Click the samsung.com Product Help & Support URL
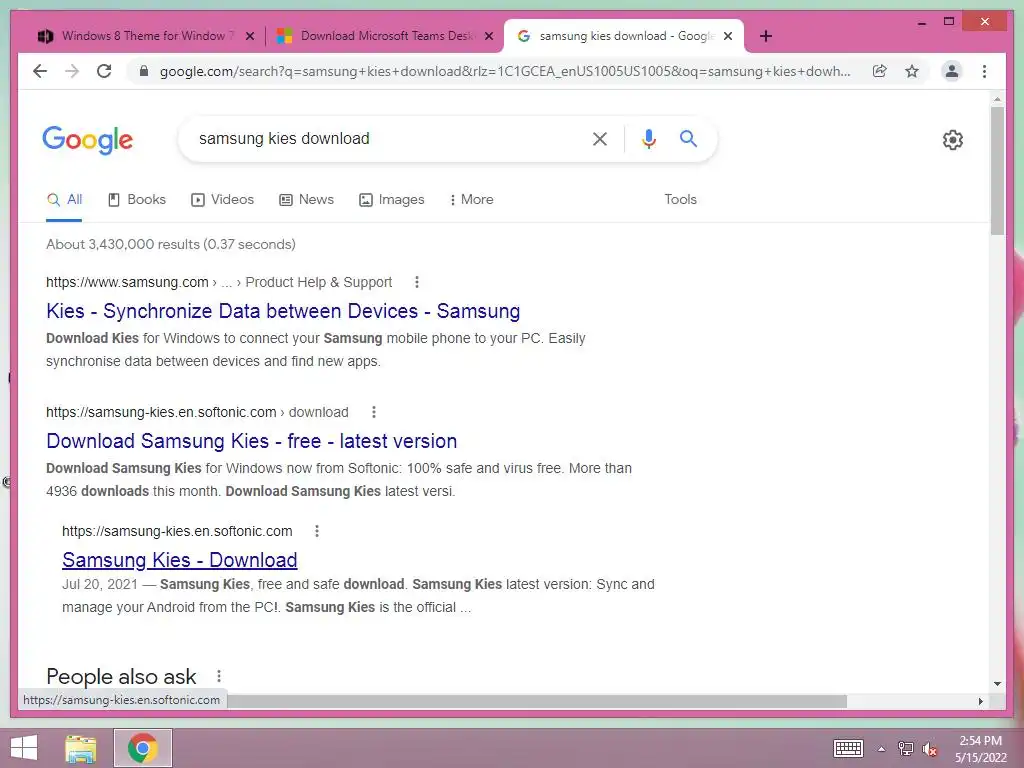Image resolution: width=1024 pixels, height=768 pixels. [x=219, y=282]
